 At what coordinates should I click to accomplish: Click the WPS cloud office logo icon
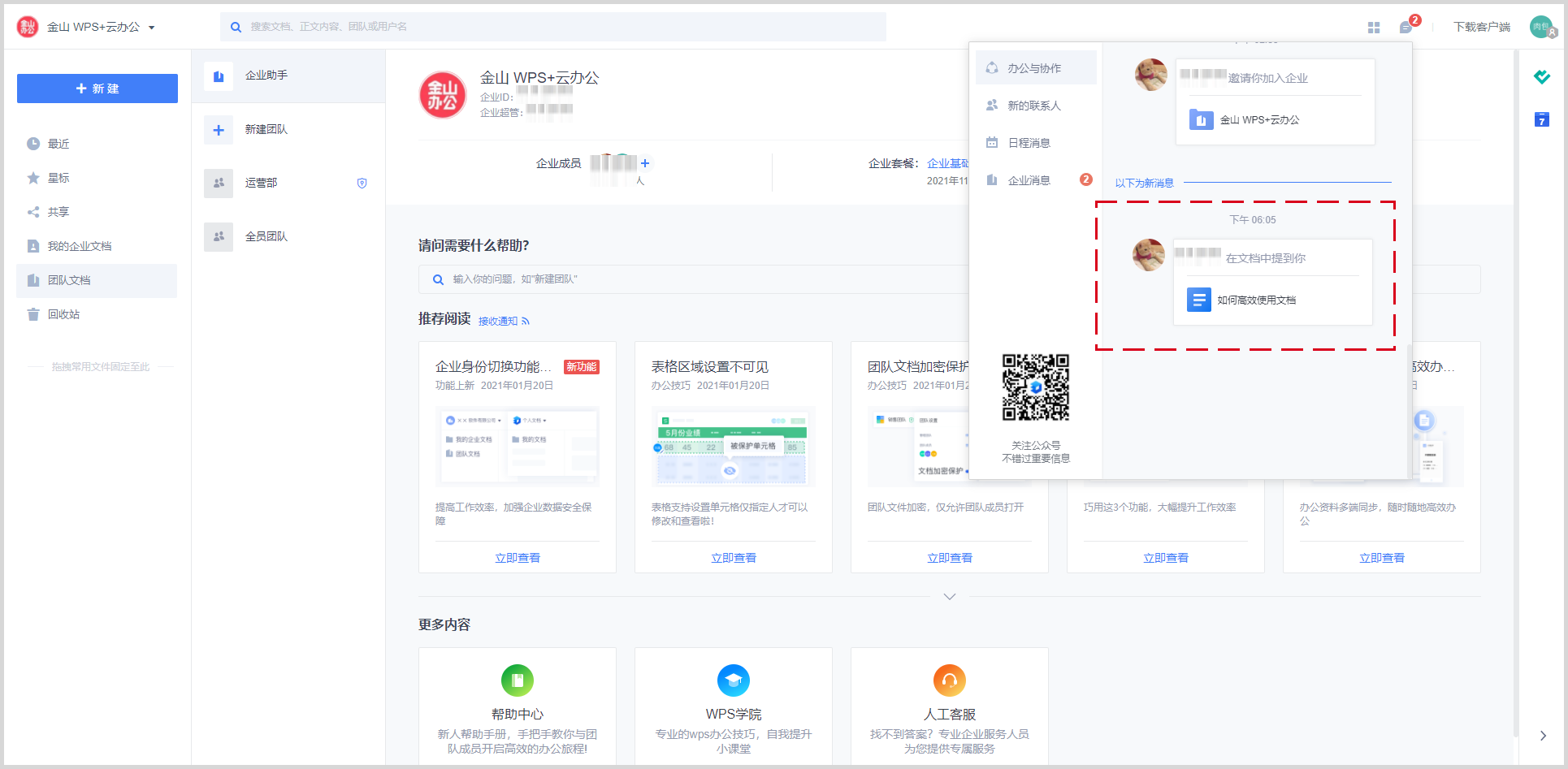click(28, 27)
